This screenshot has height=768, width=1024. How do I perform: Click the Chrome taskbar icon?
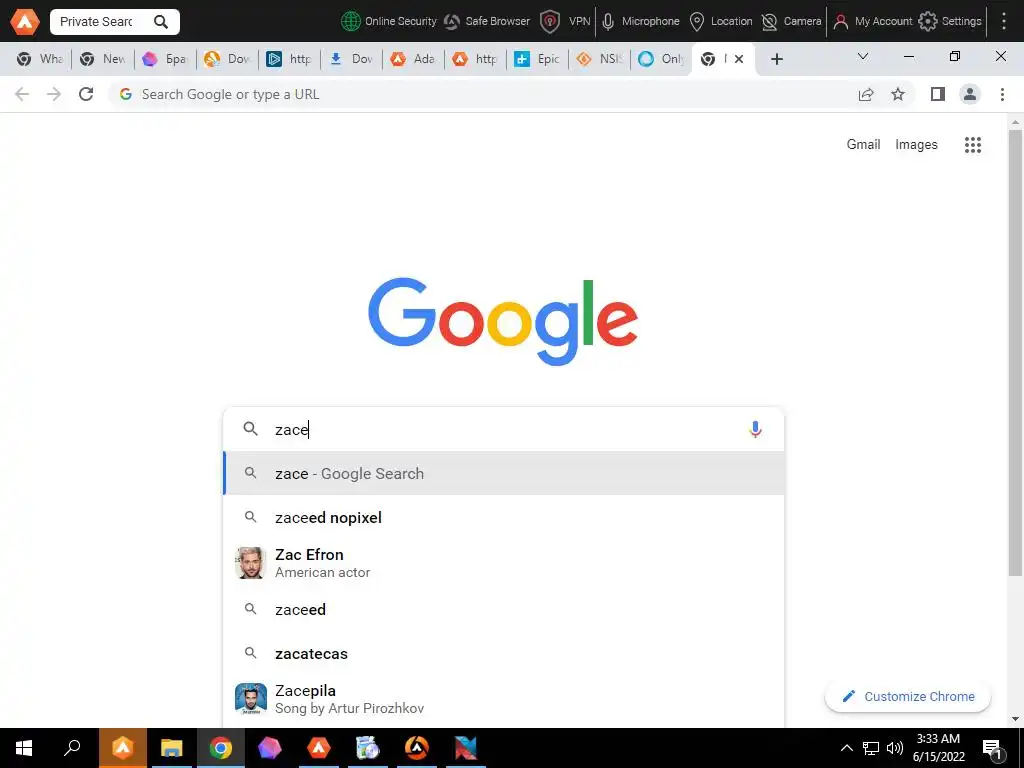tap(221, 748)
